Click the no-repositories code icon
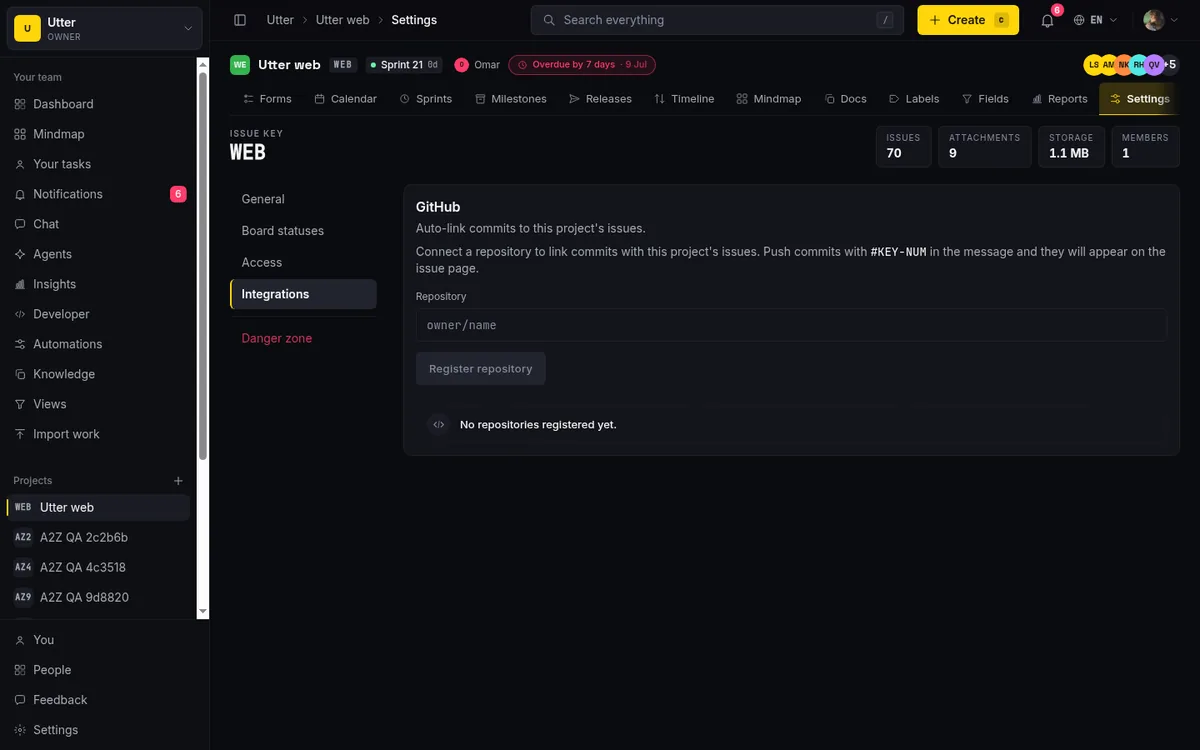Viewport: 1200px width, 750px height. 438,424
